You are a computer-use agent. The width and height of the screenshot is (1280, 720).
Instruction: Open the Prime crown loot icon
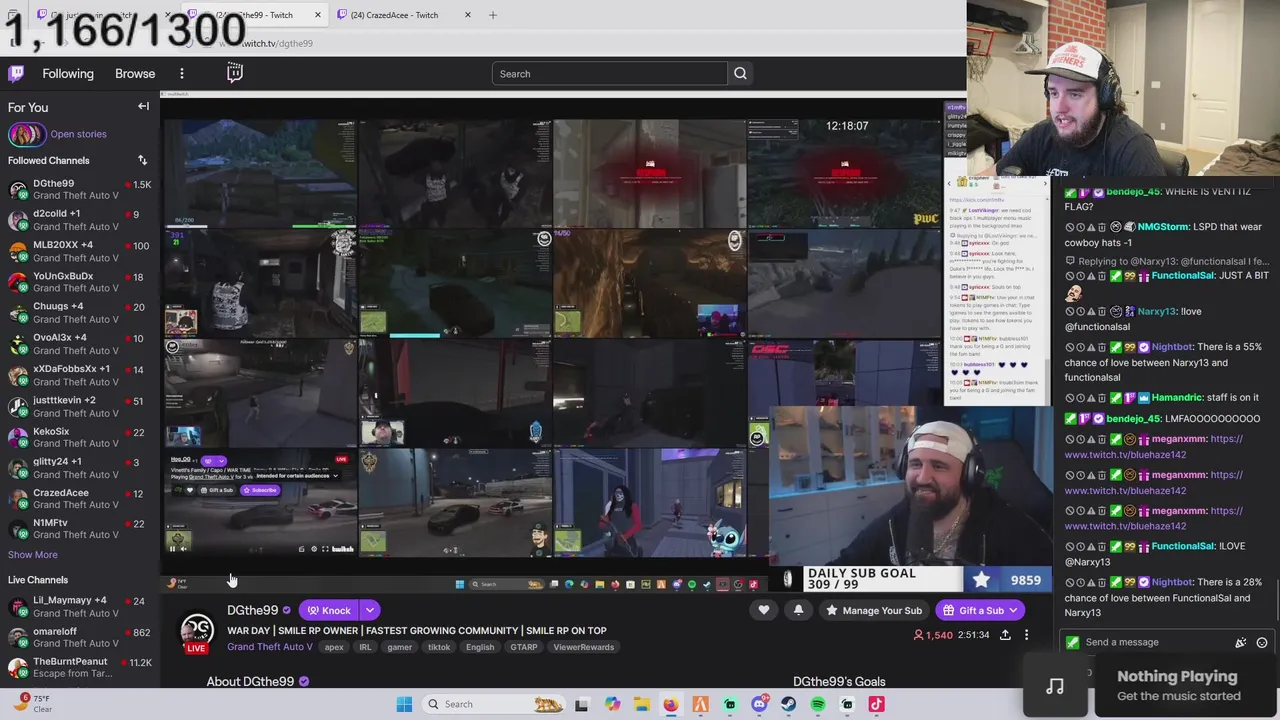coord(235,73)
